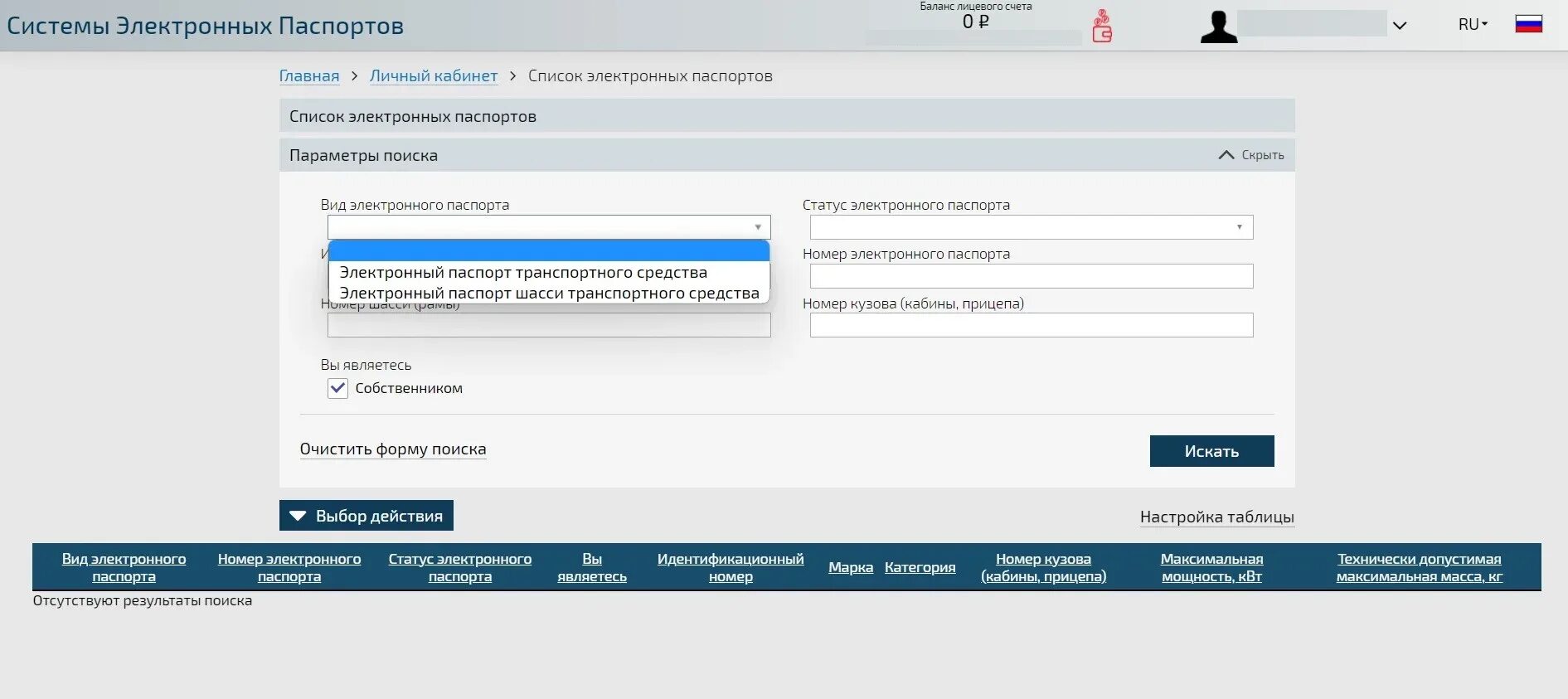
Task: Click Баланс лицевого счета 0 ₽ text
Action: click(976, 16)
